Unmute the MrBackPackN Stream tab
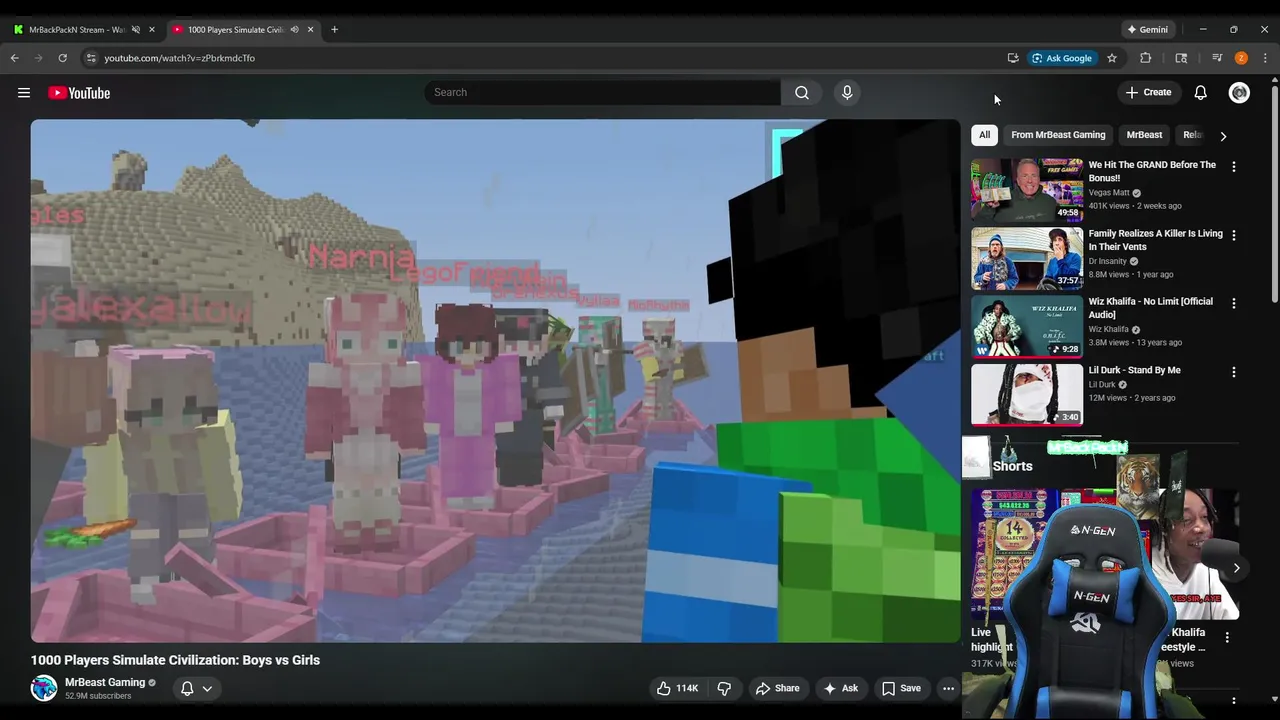1280x720 pixels. tap(136, 29)
